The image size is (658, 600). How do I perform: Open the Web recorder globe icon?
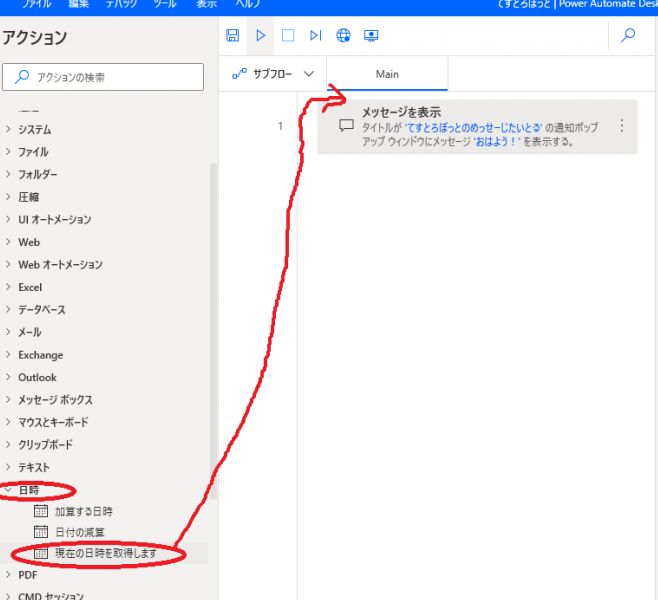[343, 36]
